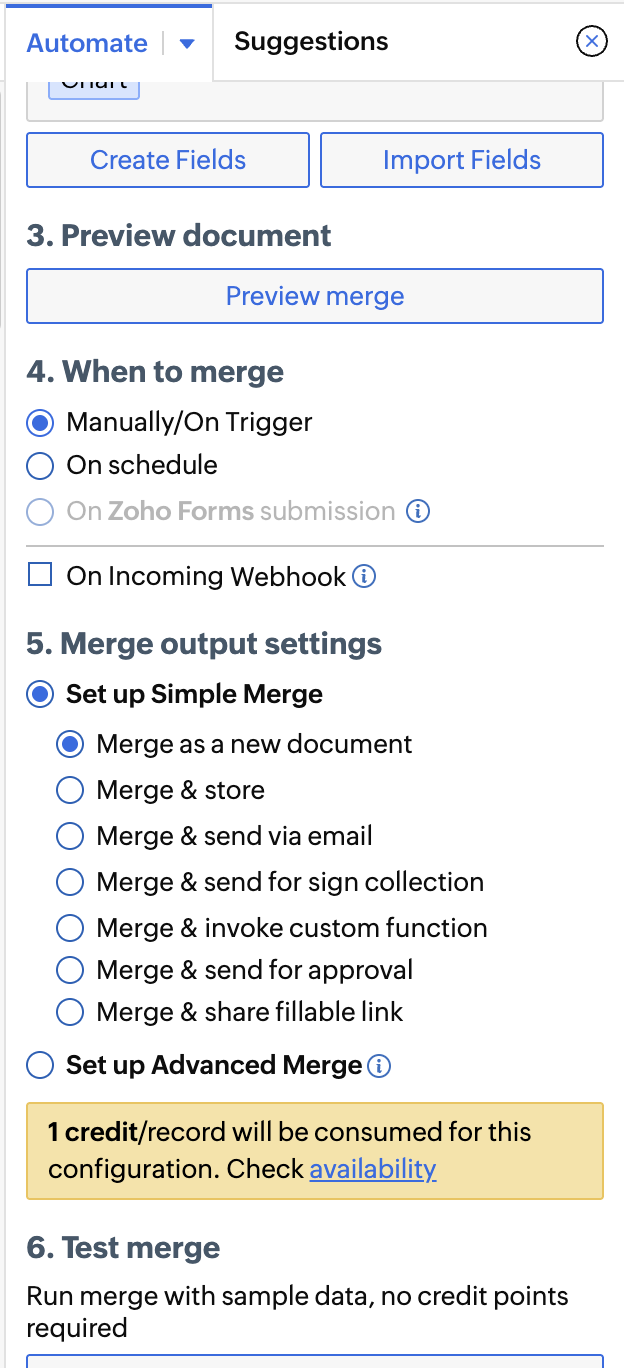This screenshot has width=624, height=1368.
Task: Close the Automate side panel
Action: pos(592,41)
